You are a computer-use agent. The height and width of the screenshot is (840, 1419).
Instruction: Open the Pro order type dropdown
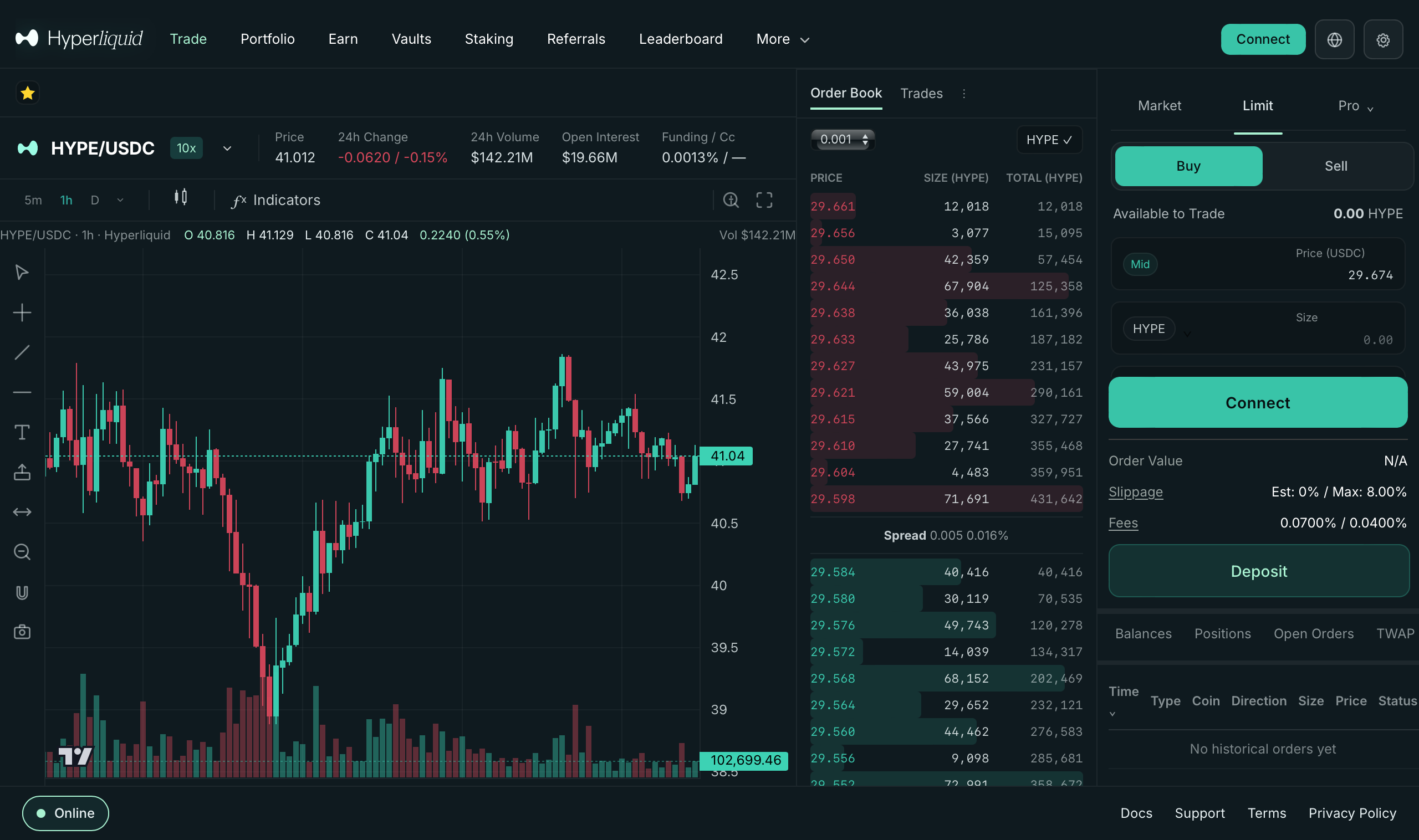(1355, 106)
